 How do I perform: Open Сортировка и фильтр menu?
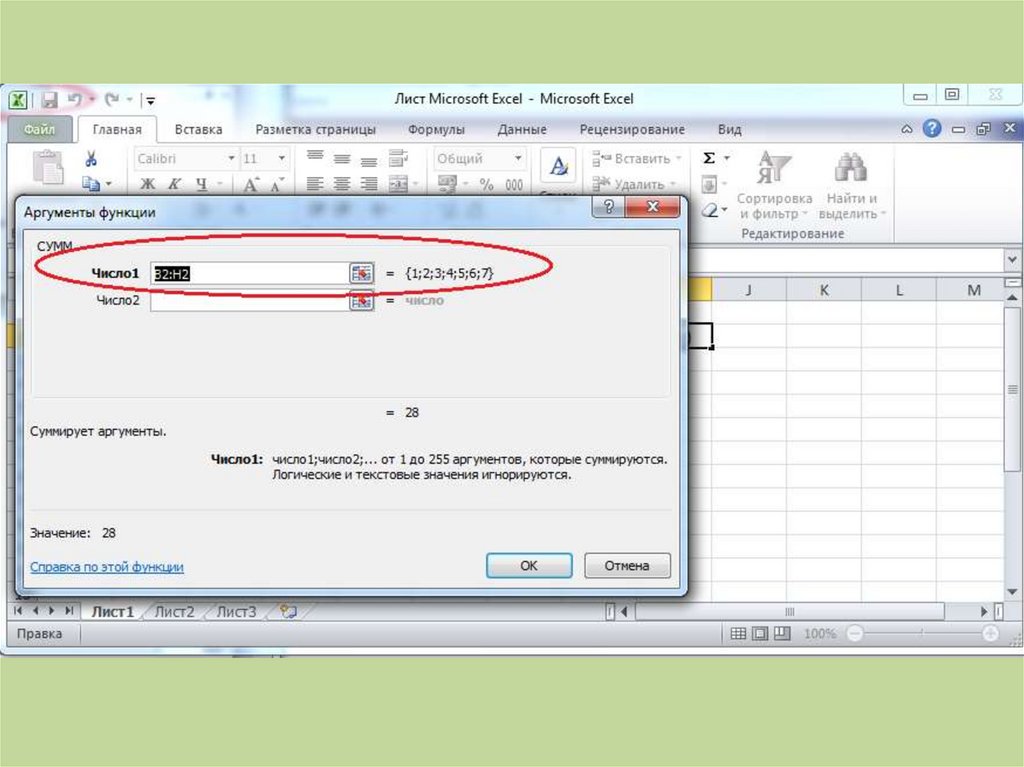coord(775,186)
